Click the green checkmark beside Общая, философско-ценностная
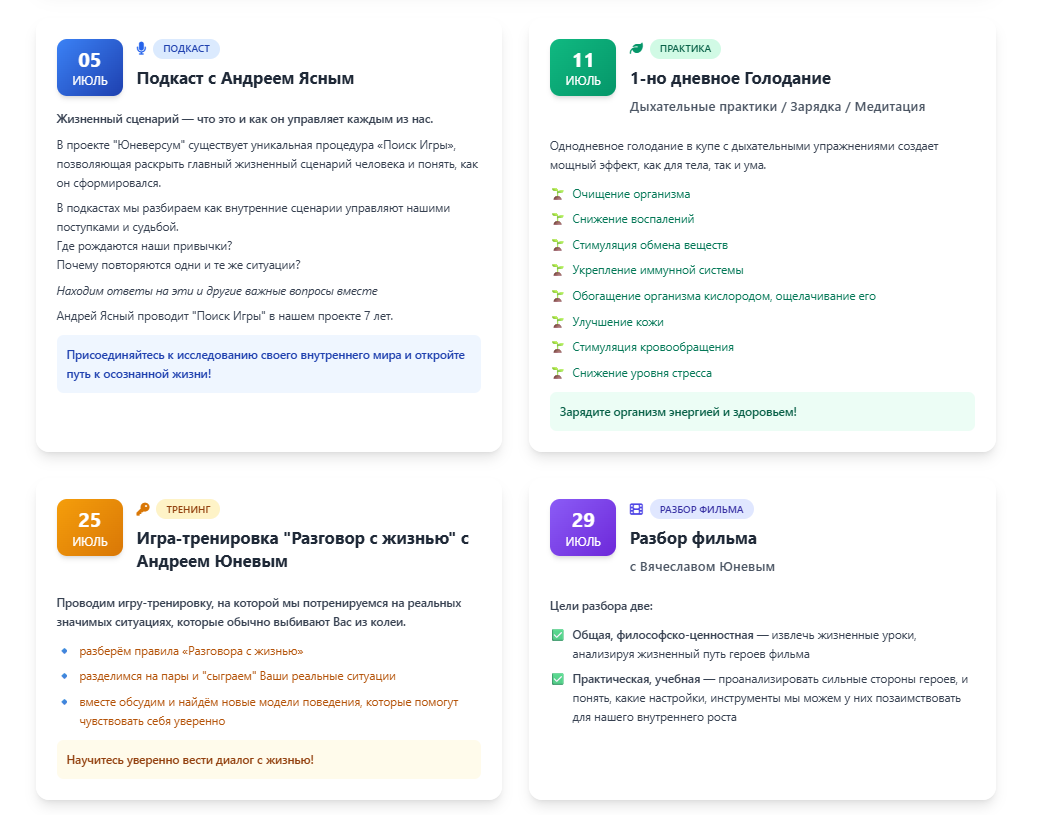Viewport: 1048px width, 815px height. tap(557, 634)
